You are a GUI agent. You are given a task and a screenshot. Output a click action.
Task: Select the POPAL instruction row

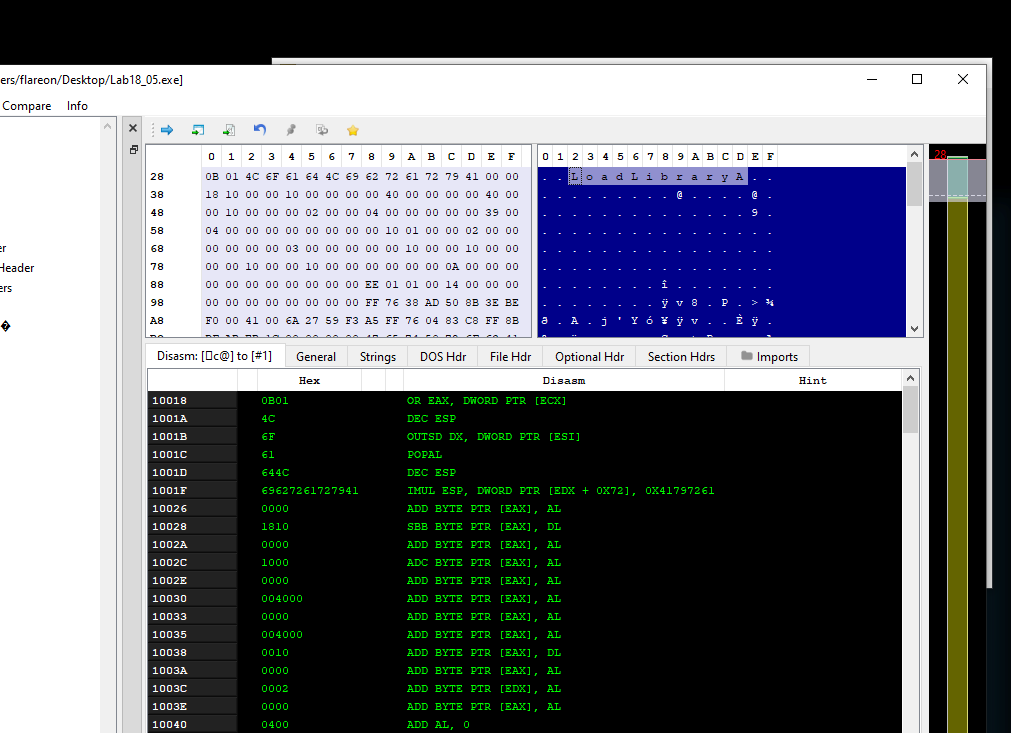pyautogui.click(x=424, y=454)
